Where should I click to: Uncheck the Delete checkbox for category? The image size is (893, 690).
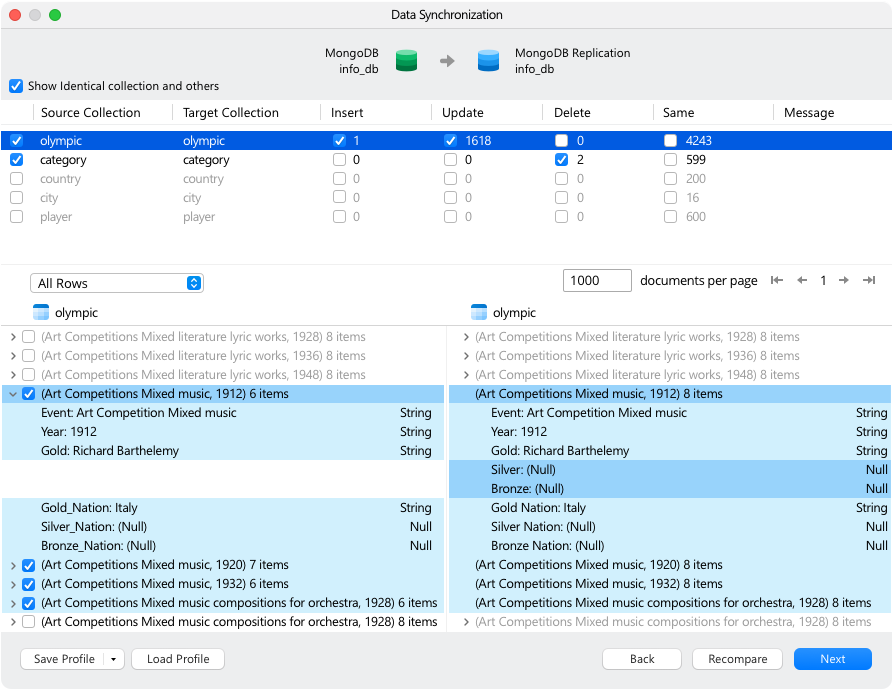(x=562, y=159)
